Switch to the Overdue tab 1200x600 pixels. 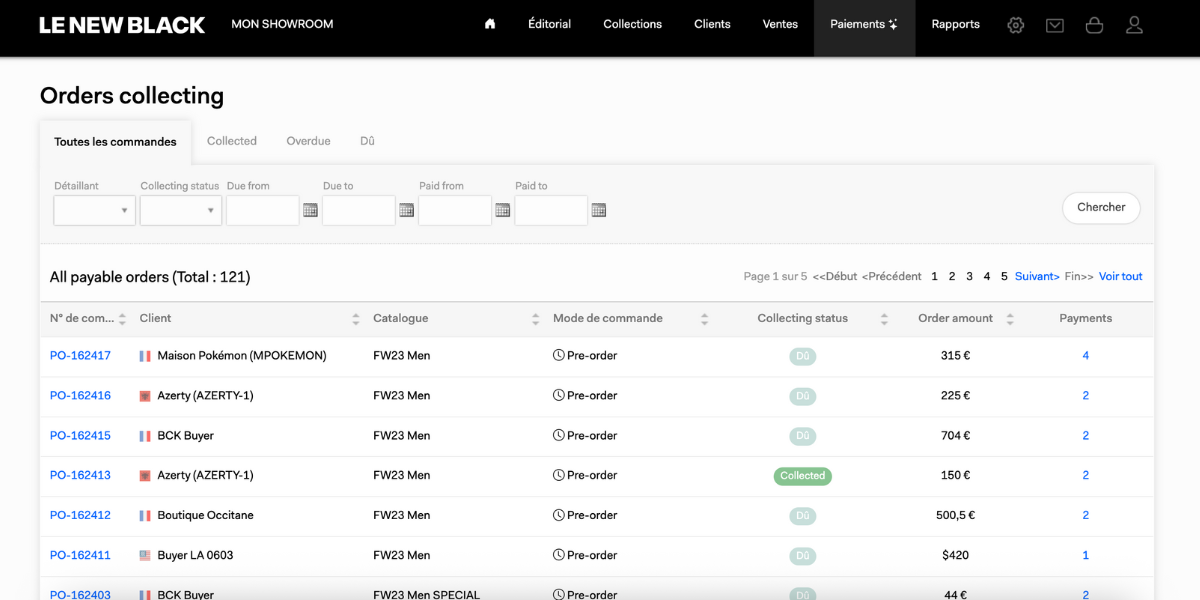point(308,141)
